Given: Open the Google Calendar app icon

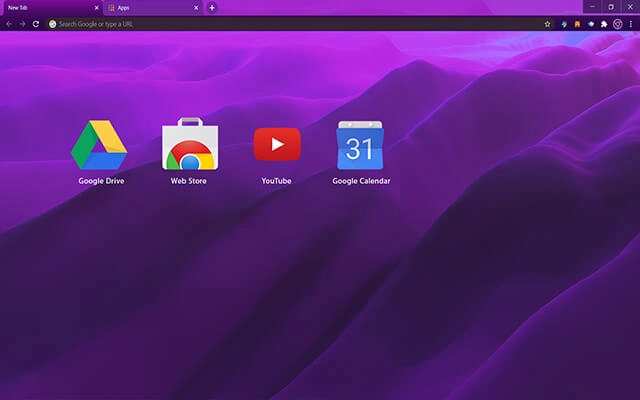Looking at the screenshot, I should point(360,145).
